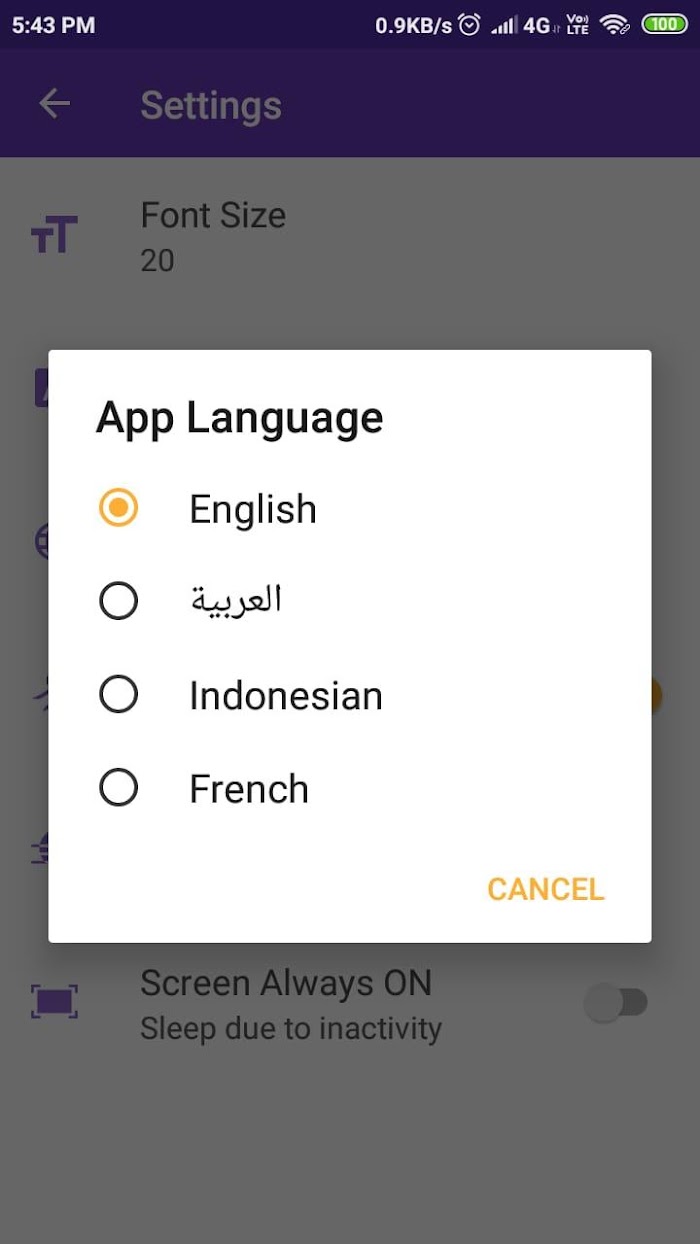Tap the cellular signal strength icon
This screenshot has width=700, height=1244.
coord(505,25)
